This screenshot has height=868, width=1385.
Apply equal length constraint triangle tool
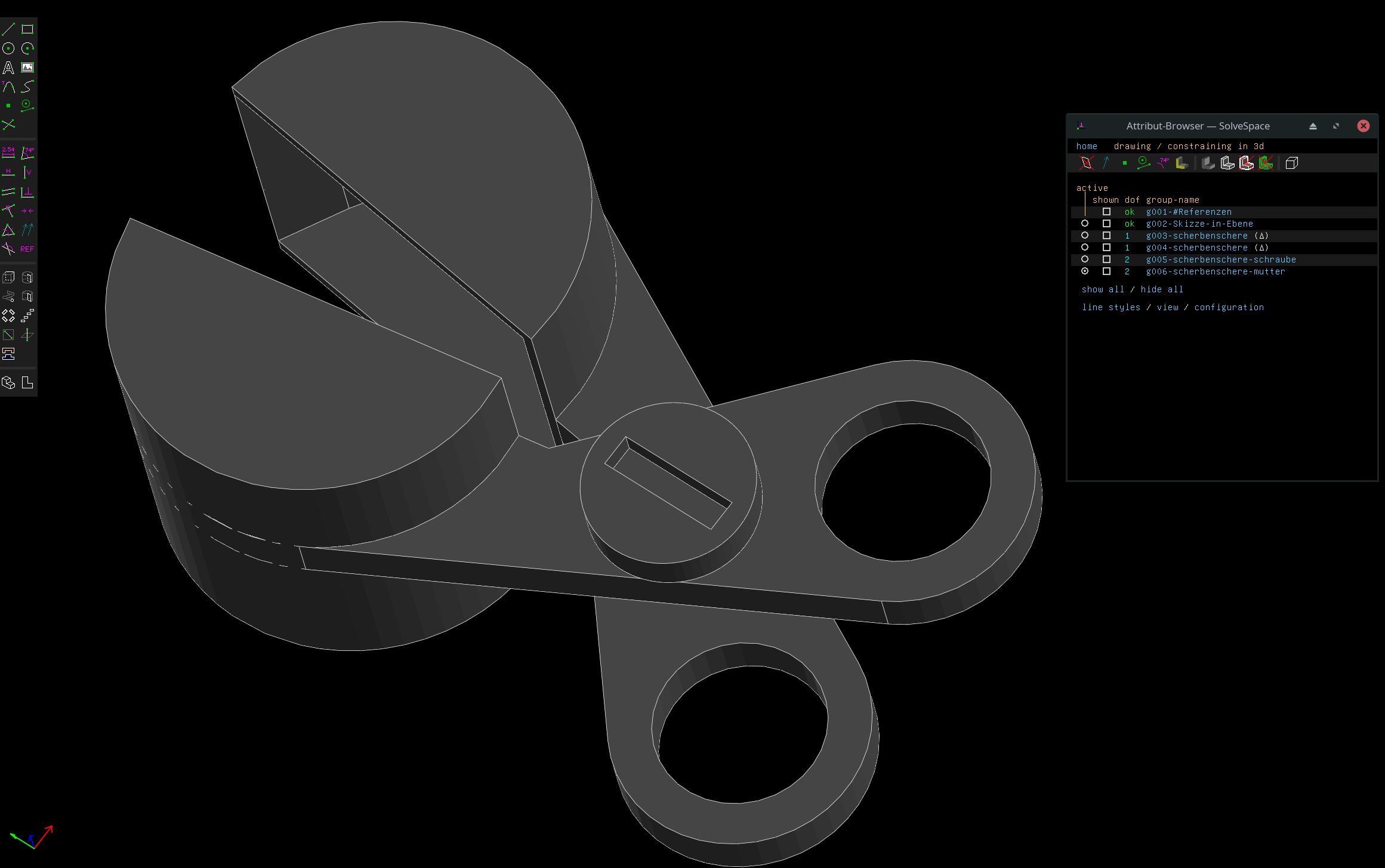8,230
